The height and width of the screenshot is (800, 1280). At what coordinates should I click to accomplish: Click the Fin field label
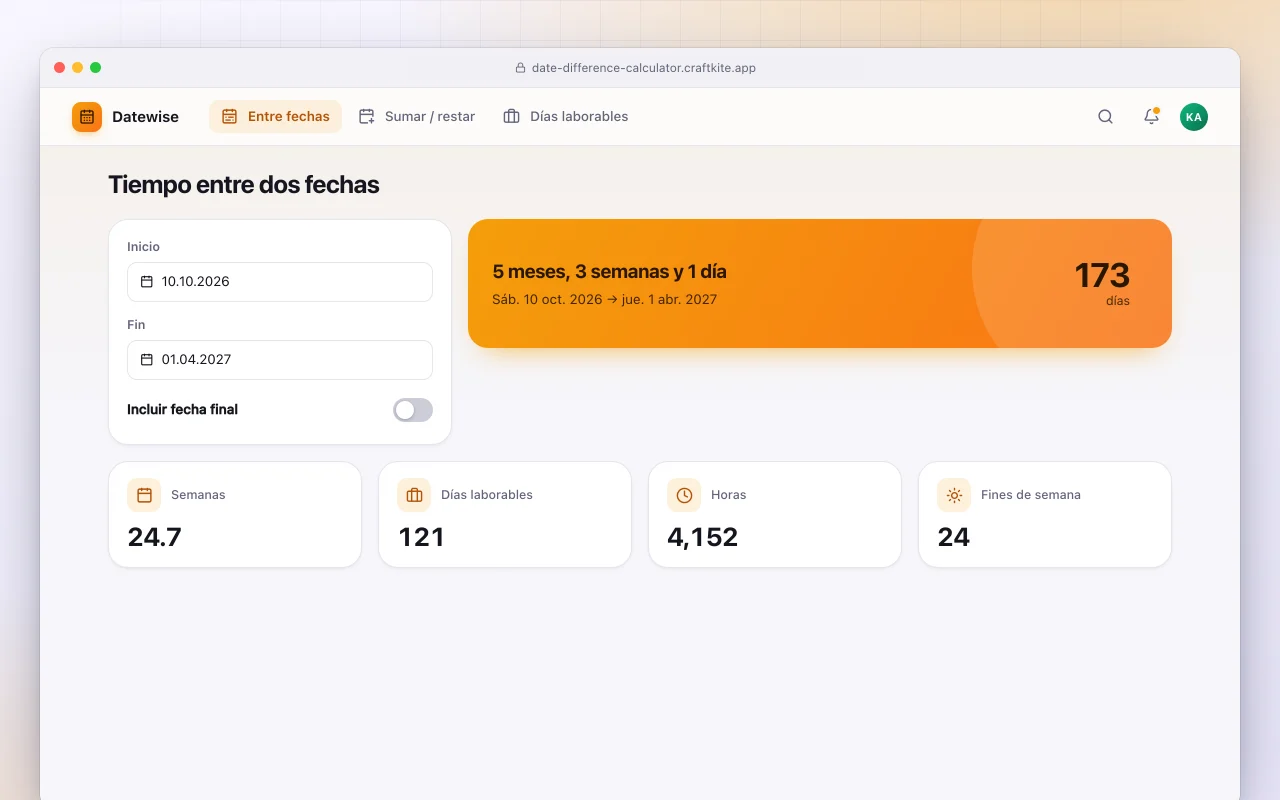[136, 325]
